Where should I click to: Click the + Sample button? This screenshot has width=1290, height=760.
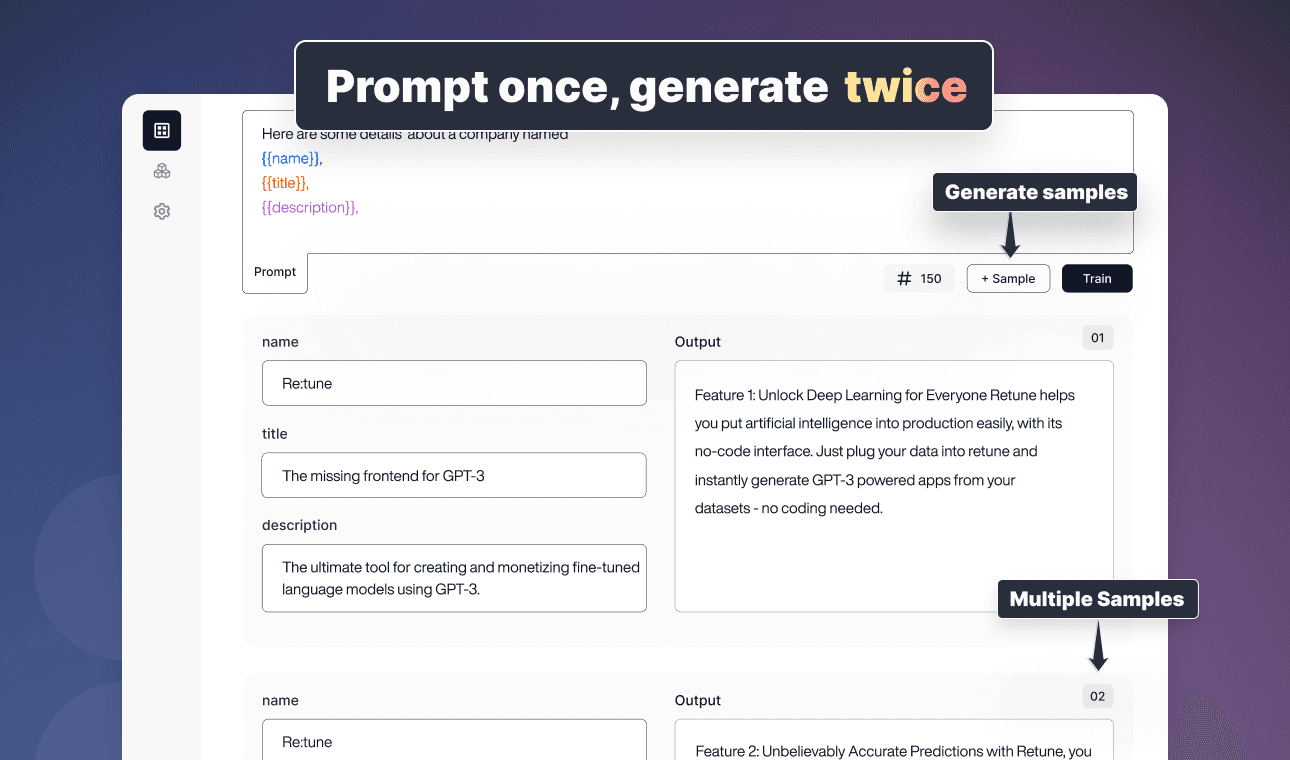tap(1008, 279)
